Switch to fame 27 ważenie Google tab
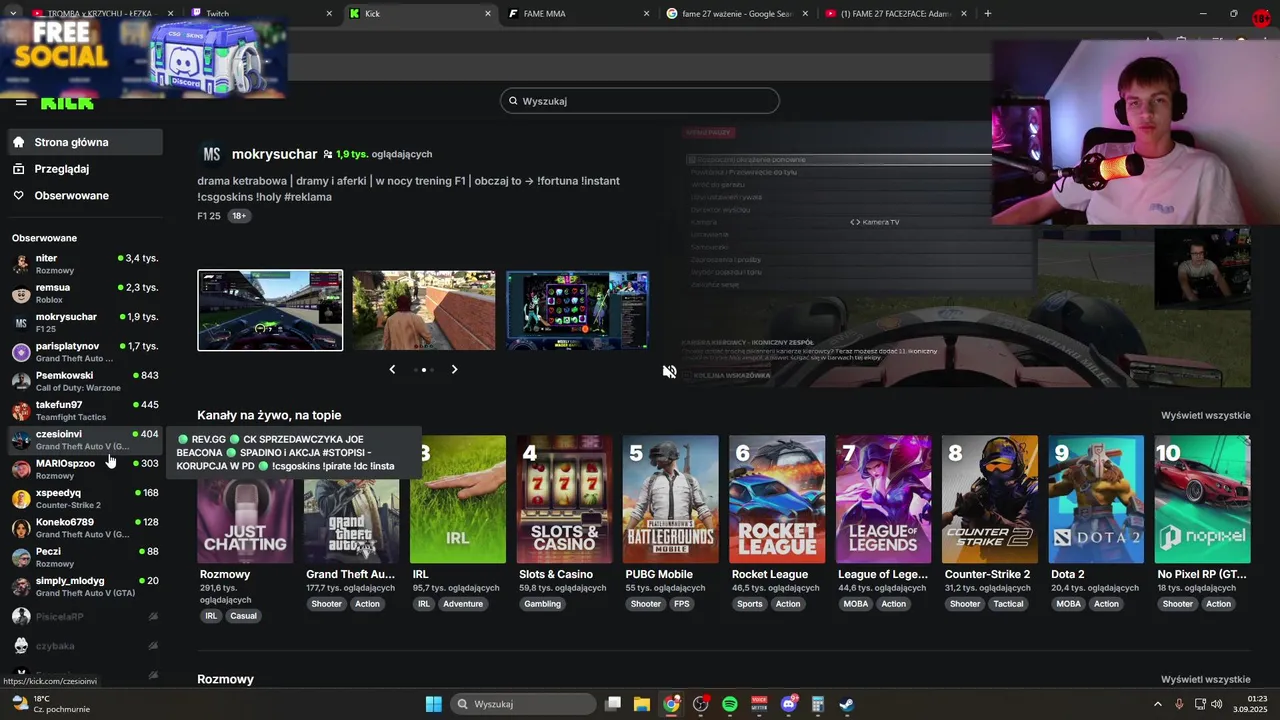Screen dimensions: 1280x720 pos(736,14)
